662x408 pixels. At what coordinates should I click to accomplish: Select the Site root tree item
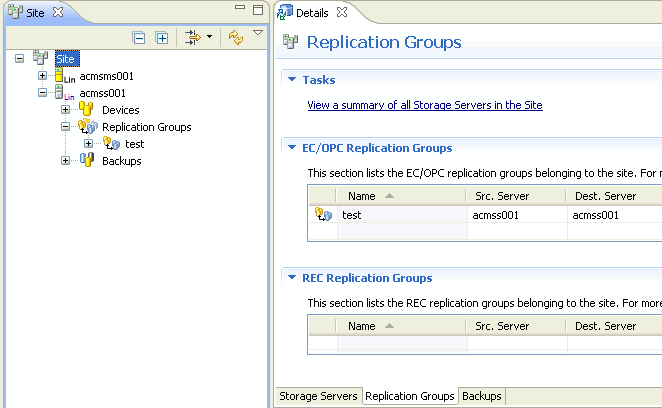point(67,59)
